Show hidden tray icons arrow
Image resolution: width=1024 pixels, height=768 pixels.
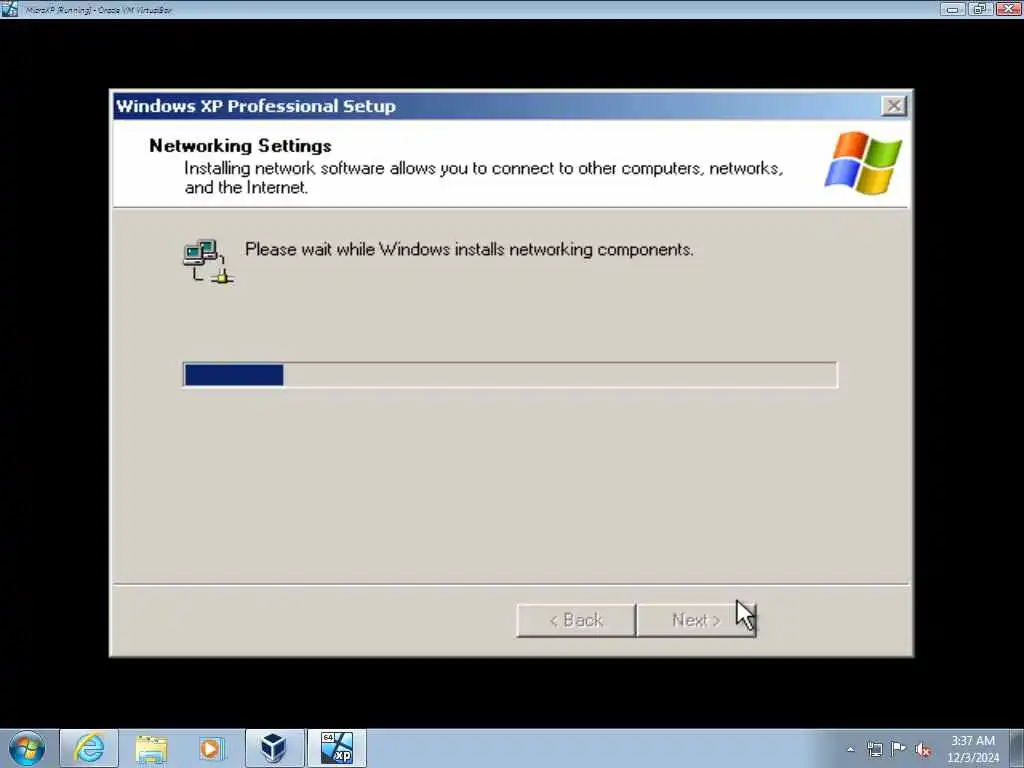(850, 749)
